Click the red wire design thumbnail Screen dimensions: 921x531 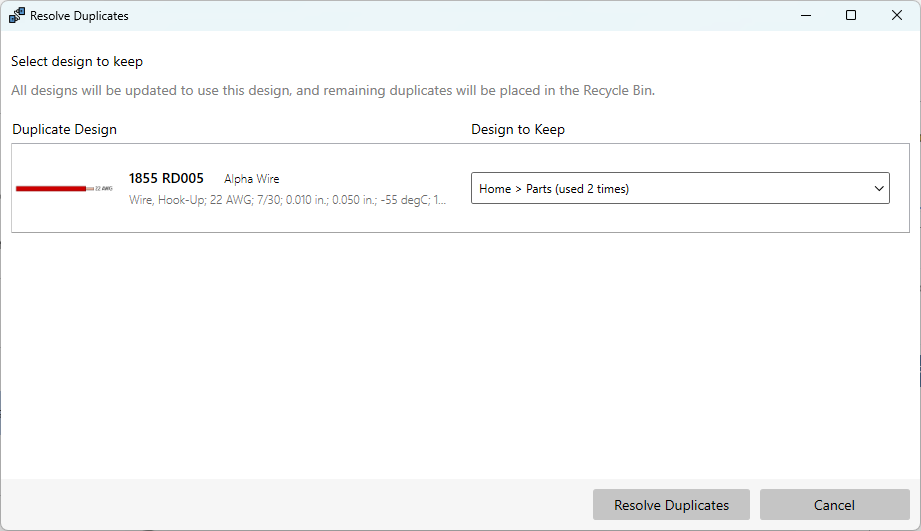(x=63, y=189)
